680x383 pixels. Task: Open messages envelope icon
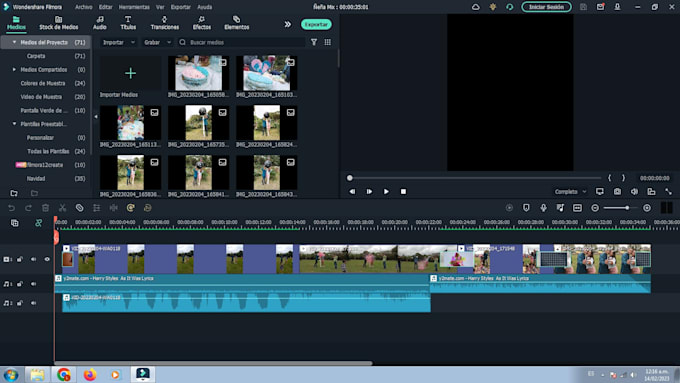[x=600, y=7]
